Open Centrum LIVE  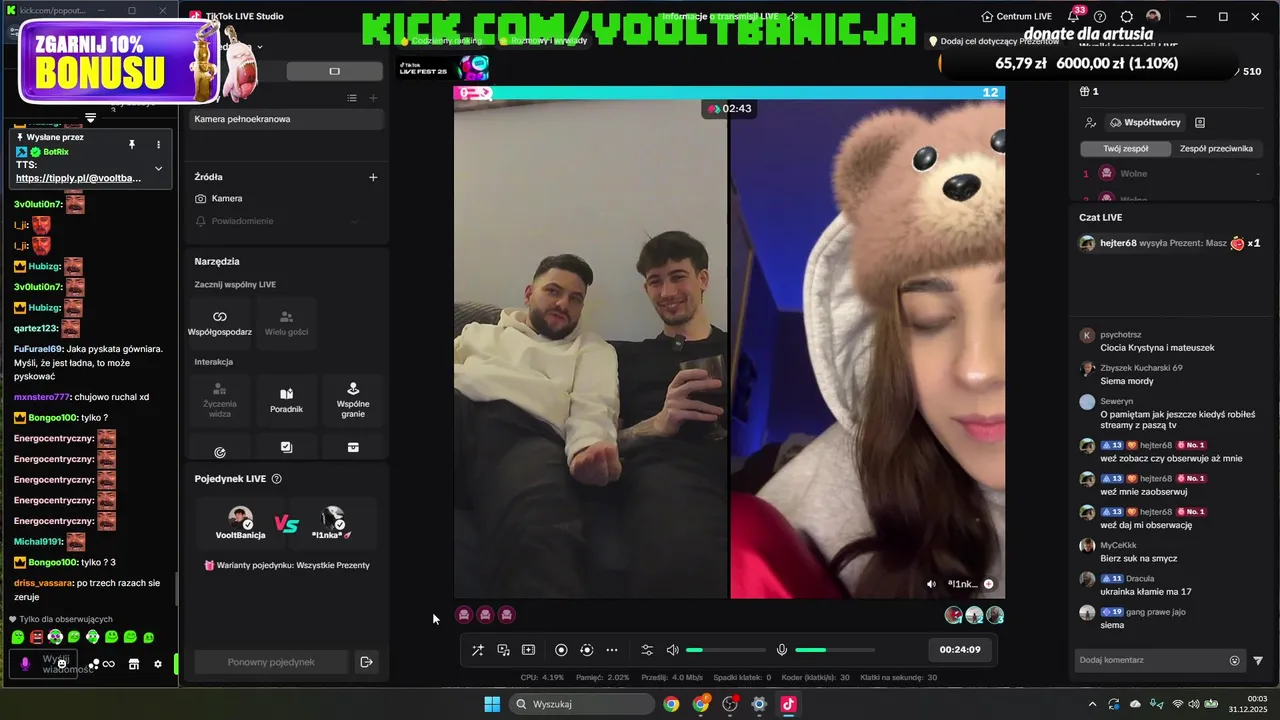[1017, 16]
